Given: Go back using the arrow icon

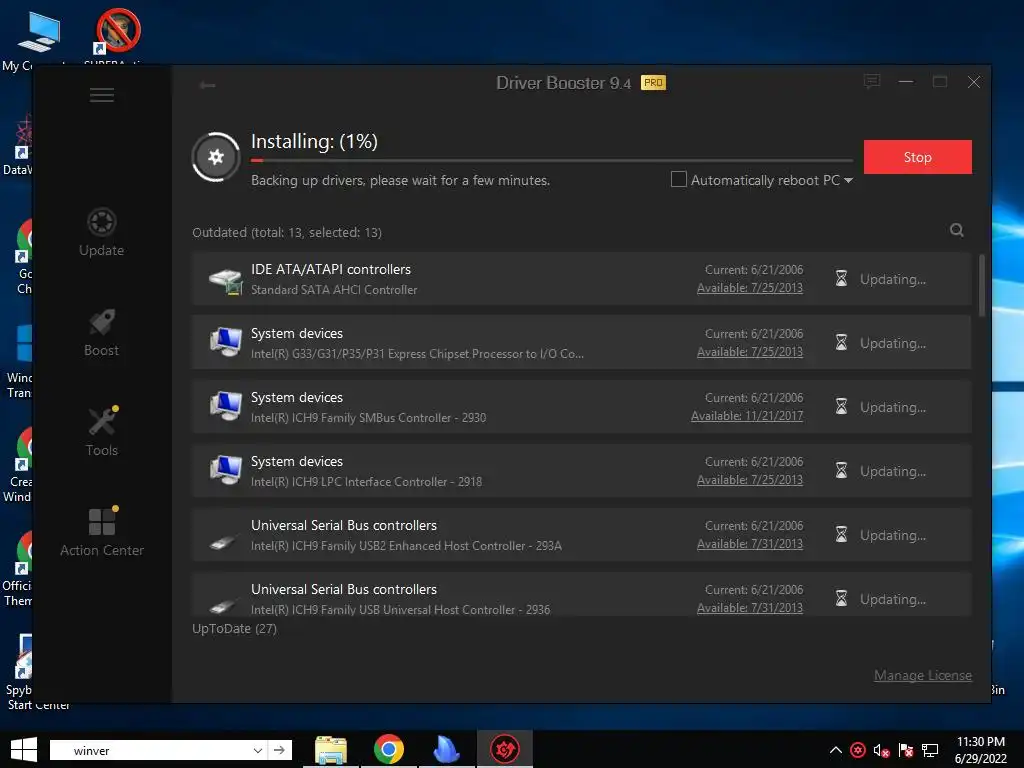Looking at the screenshot, I should tap(208, 85).
